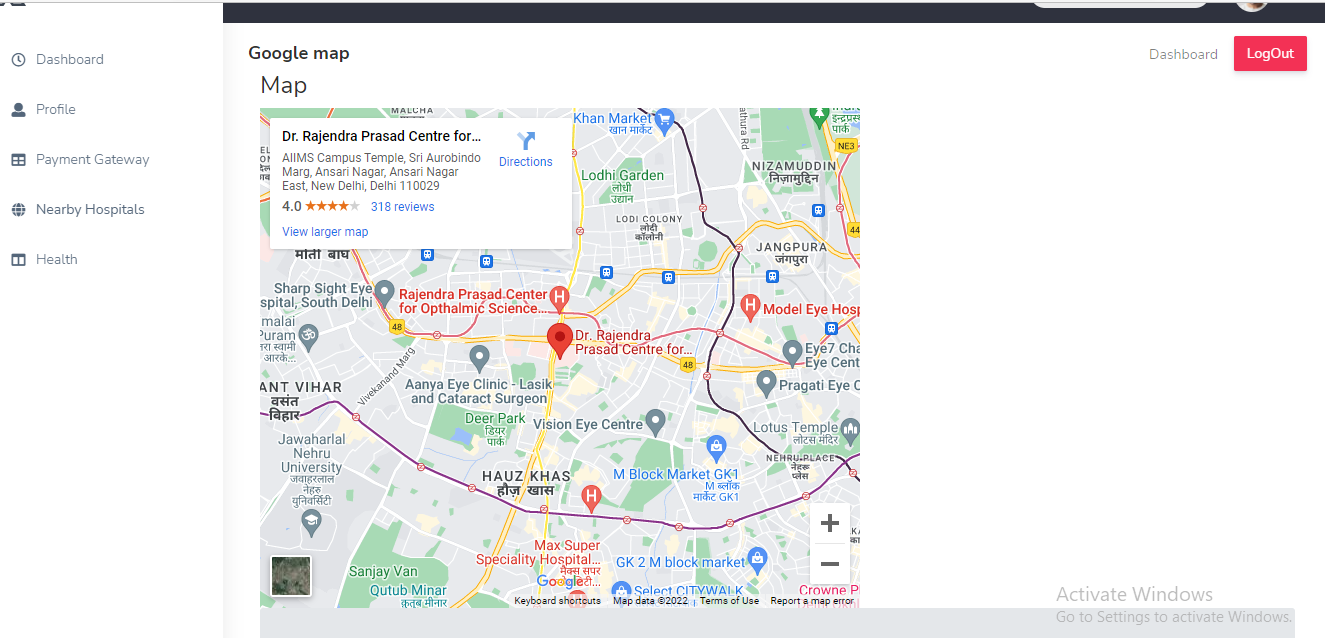Click the M Block Market GK1 shopping marker
The width and height of the screenshot is (1328, 638).
coord(715,447)
